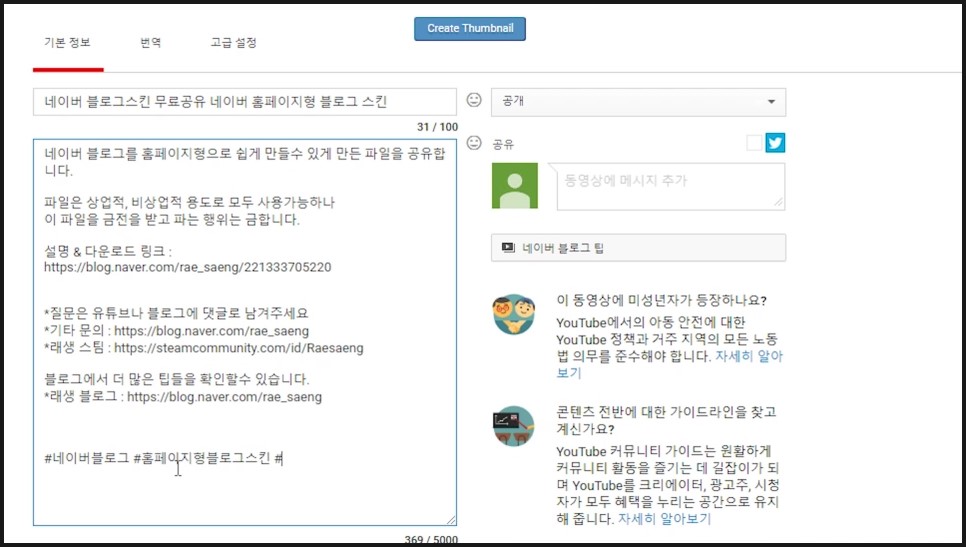Click the #네이버블로그 hashtag text
966x547 pixels.
coord(86,458)
